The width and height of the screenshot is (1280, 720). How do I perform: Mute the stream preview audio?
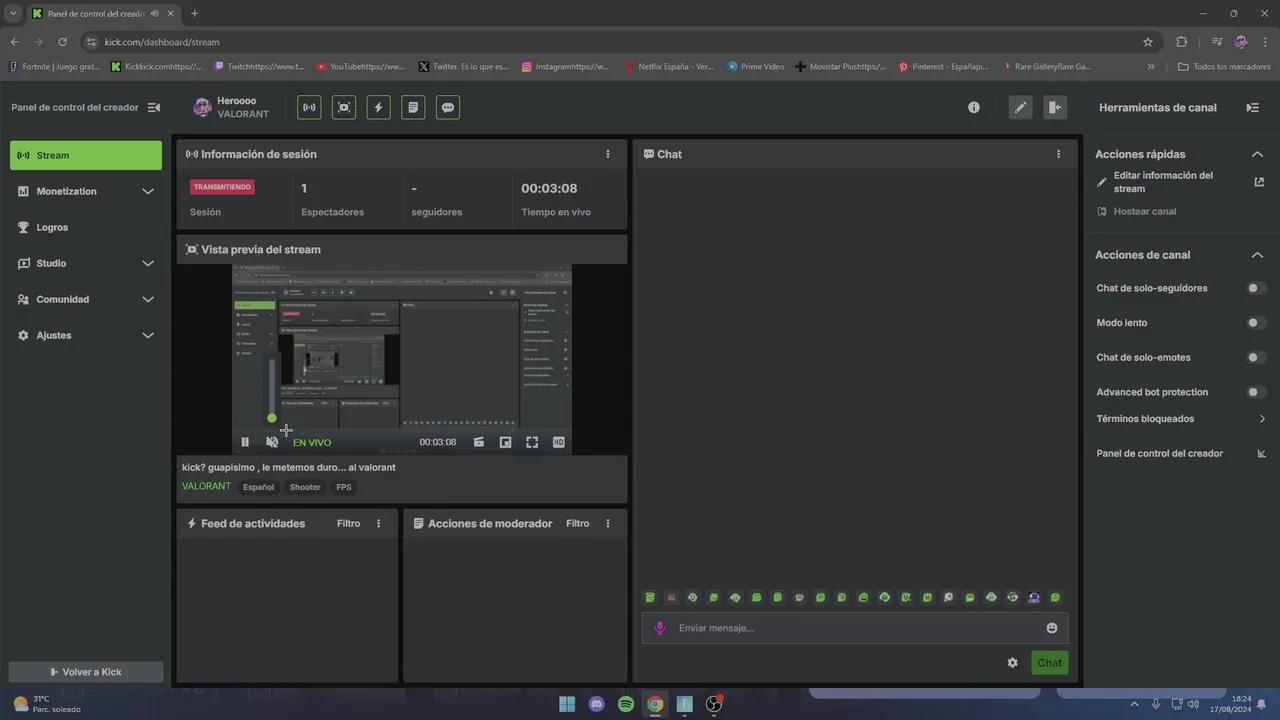coord(271,441)
